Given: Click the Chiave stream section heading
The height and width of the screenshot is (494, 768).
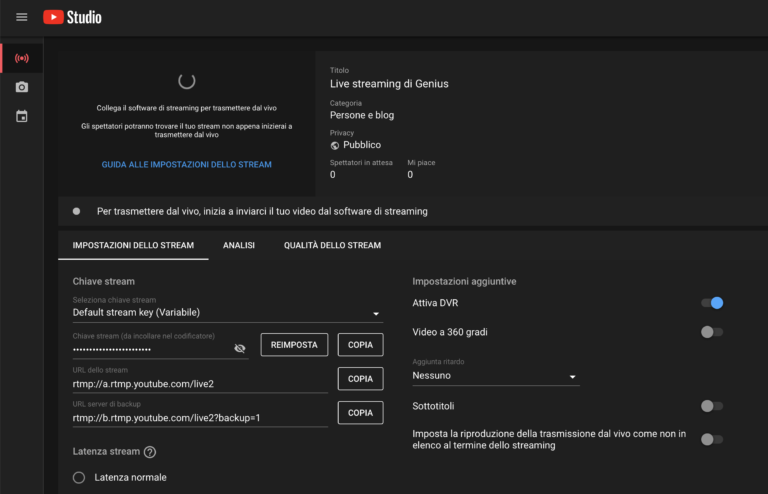Looking at the screenshot, I should pos(104,282).
